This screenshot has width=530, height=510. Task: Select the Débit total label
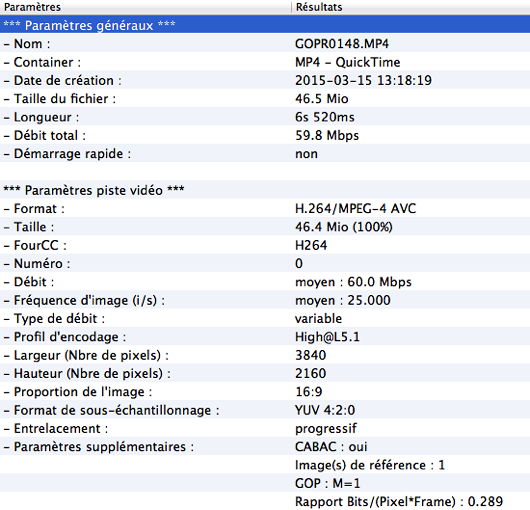45,136
